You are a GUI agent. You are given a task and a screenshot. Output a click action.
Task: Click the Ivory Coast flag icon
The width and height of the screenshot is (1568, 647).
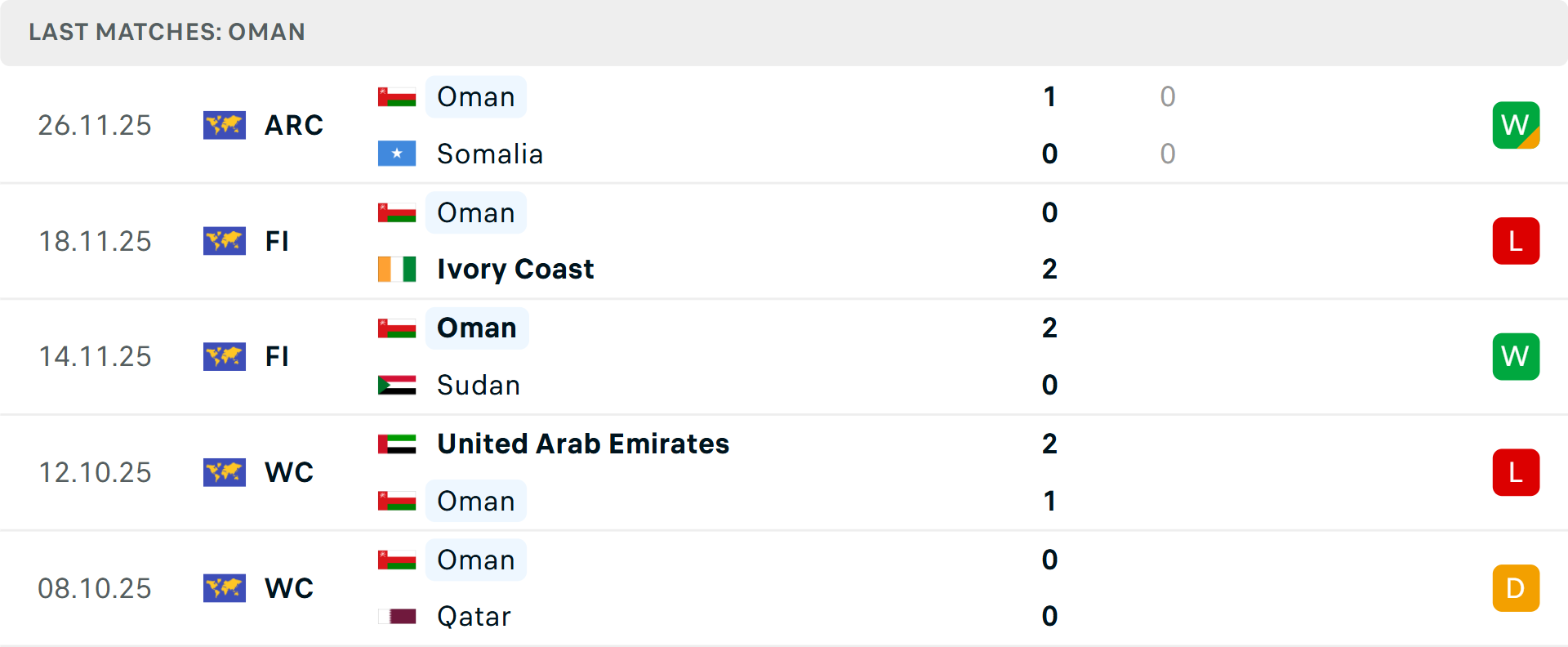[397, 269]
